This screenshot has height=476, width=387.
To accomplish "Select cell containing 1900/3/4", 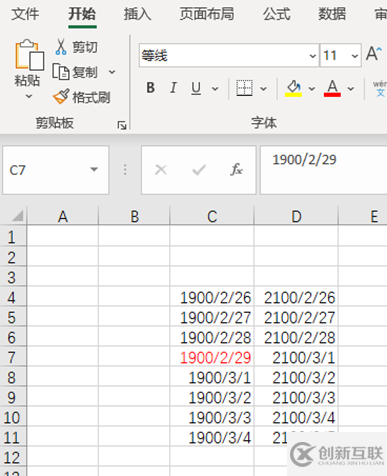I will point(212,437).
